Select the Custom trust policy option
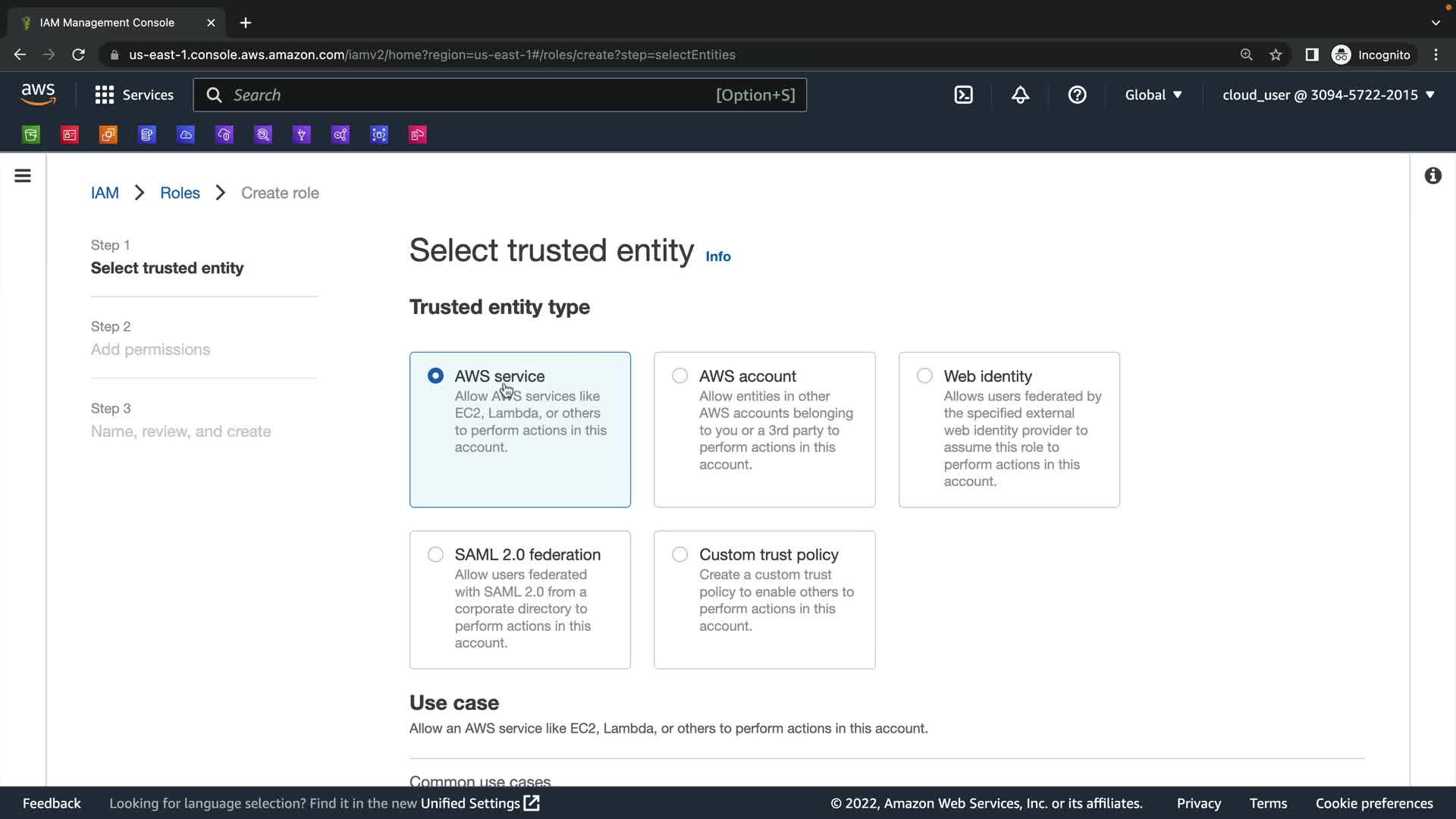Image resolution: width=1456 pixels, height=819 pixels. click(x=680, y=554)
